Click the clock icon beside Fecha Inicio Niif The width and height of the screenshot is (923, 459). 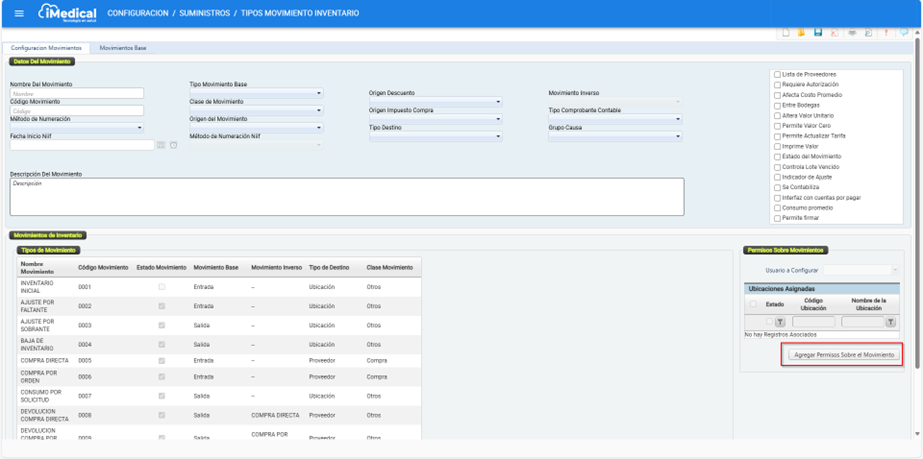click(173, 145)
